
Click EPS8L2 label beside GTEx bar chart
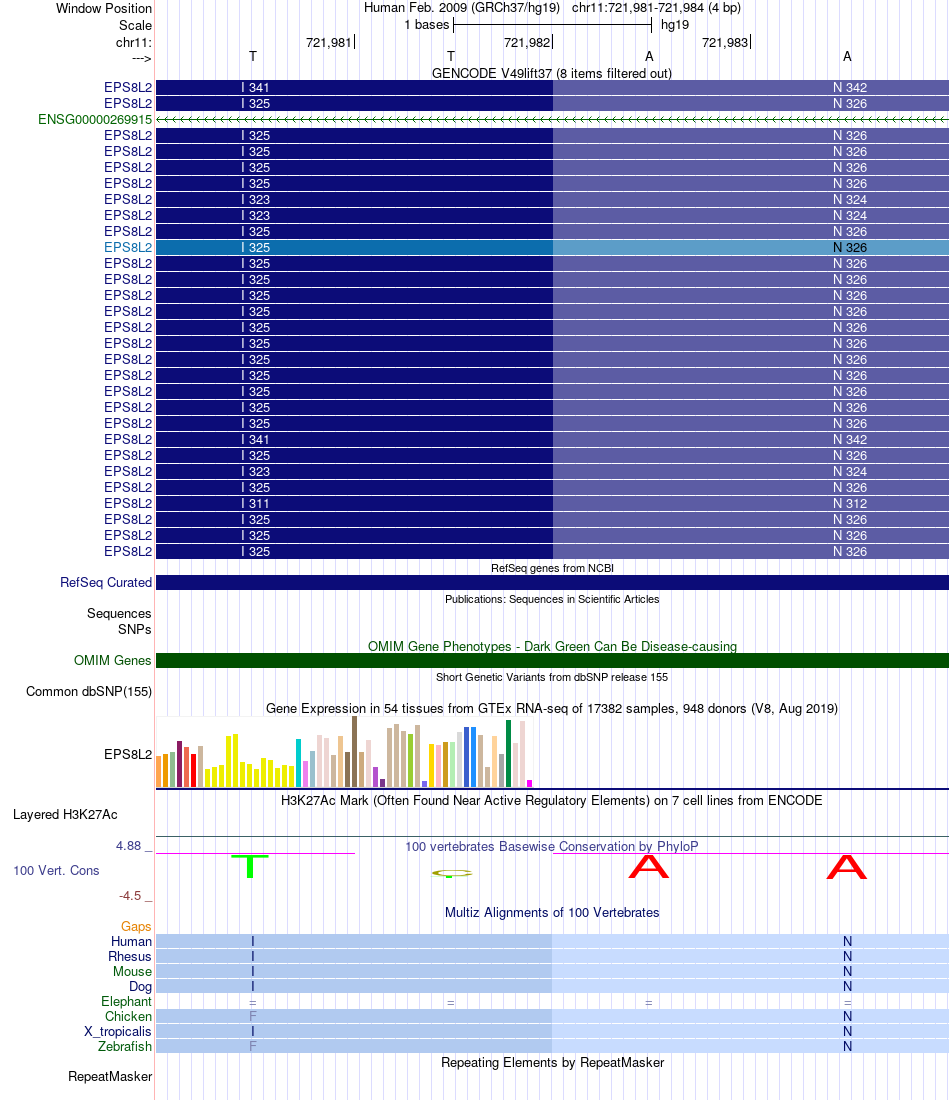128,754
